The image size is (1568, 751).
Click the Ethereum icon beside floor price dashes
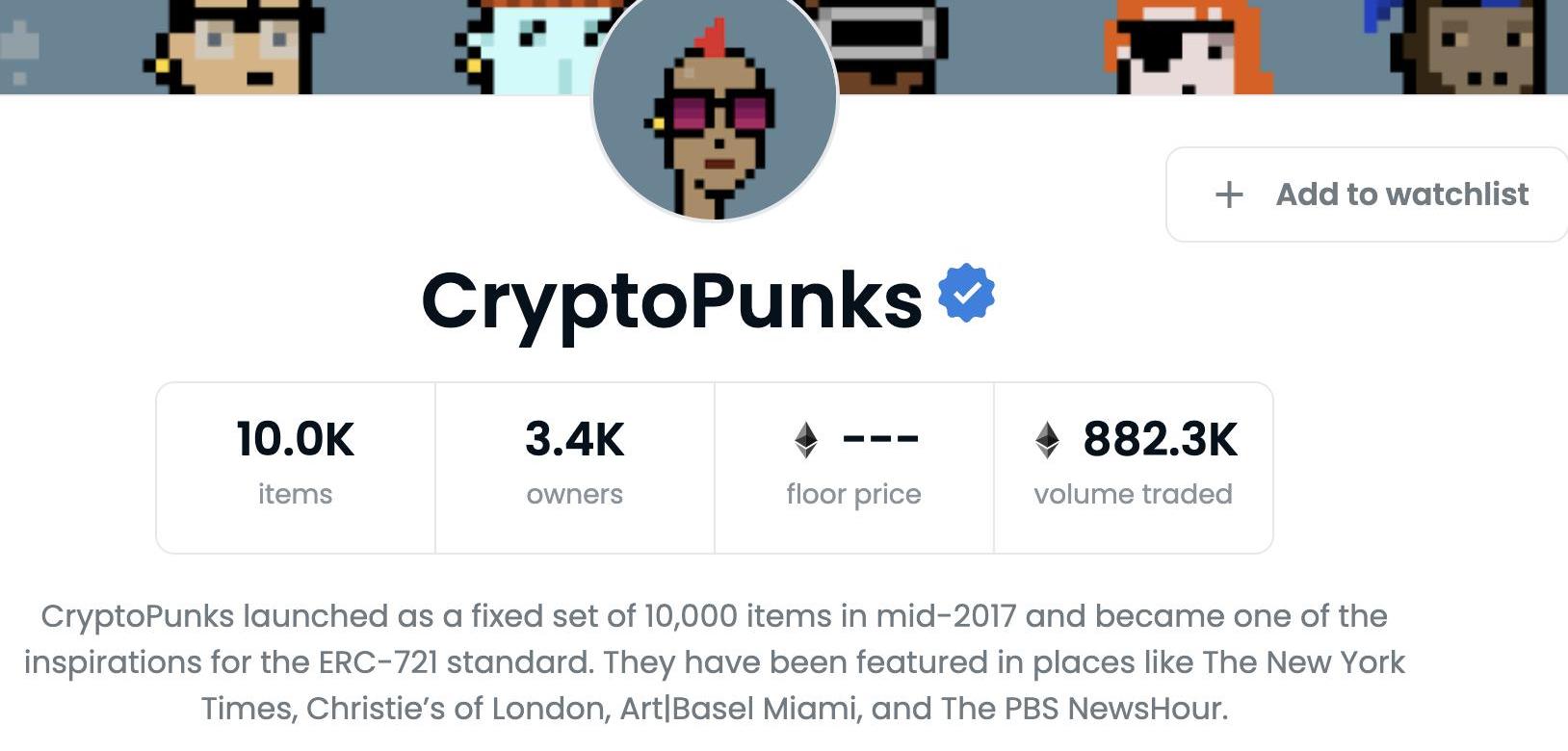806,440
